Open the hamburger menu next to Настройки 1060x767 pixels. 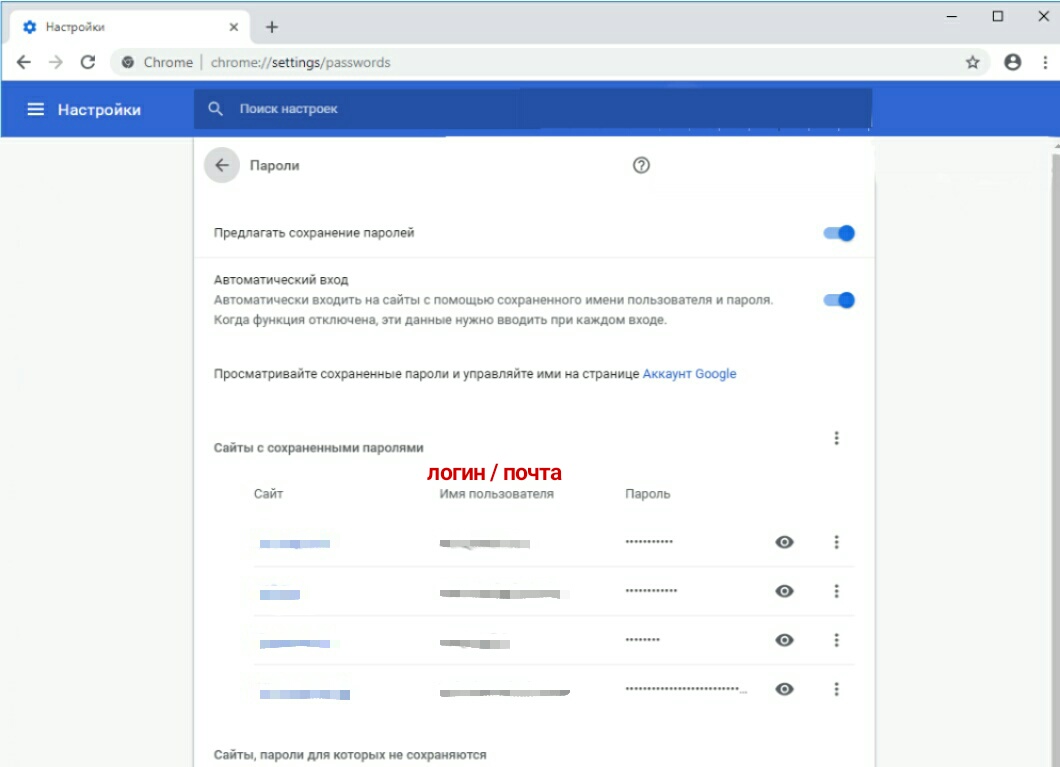click(36, 110)
